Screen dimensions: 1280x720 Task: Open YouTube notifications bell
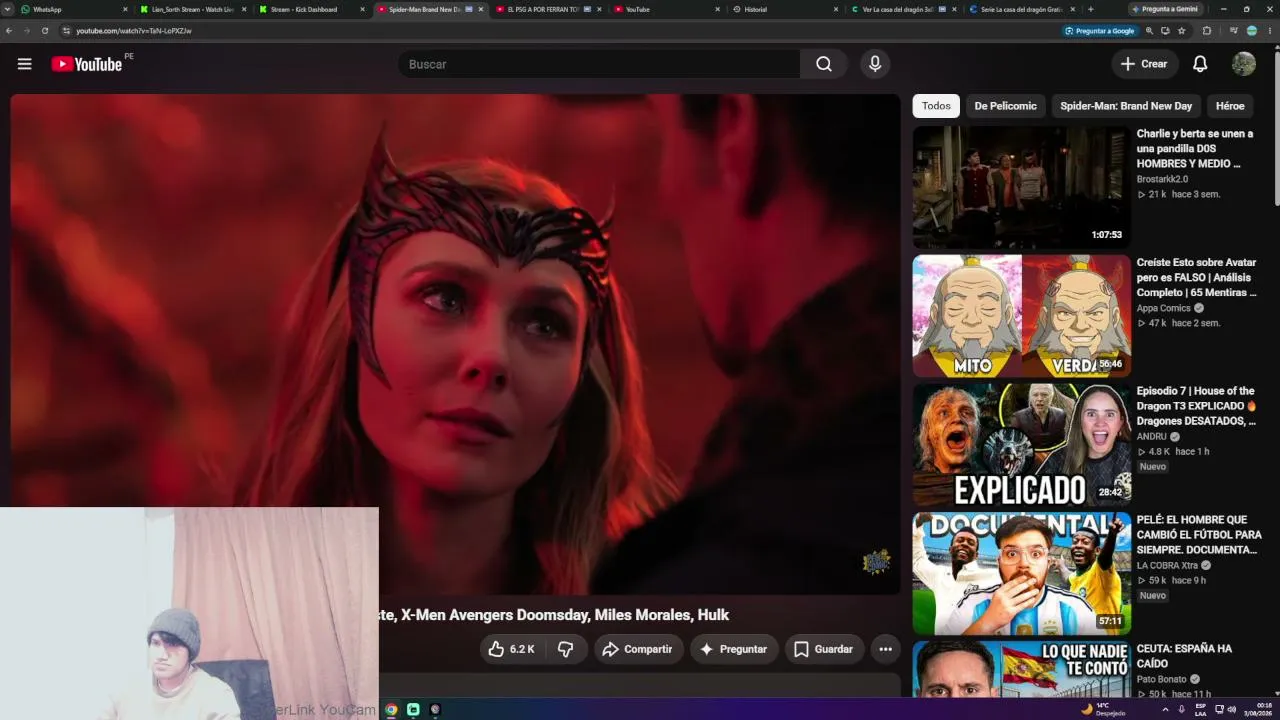point(1200,64)
